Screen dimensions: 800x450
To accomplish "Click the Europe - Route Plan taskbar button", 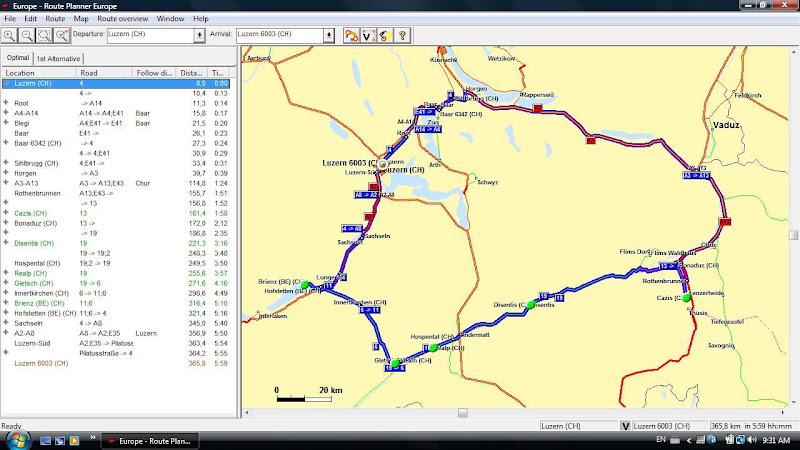I will tap(149, 441).
